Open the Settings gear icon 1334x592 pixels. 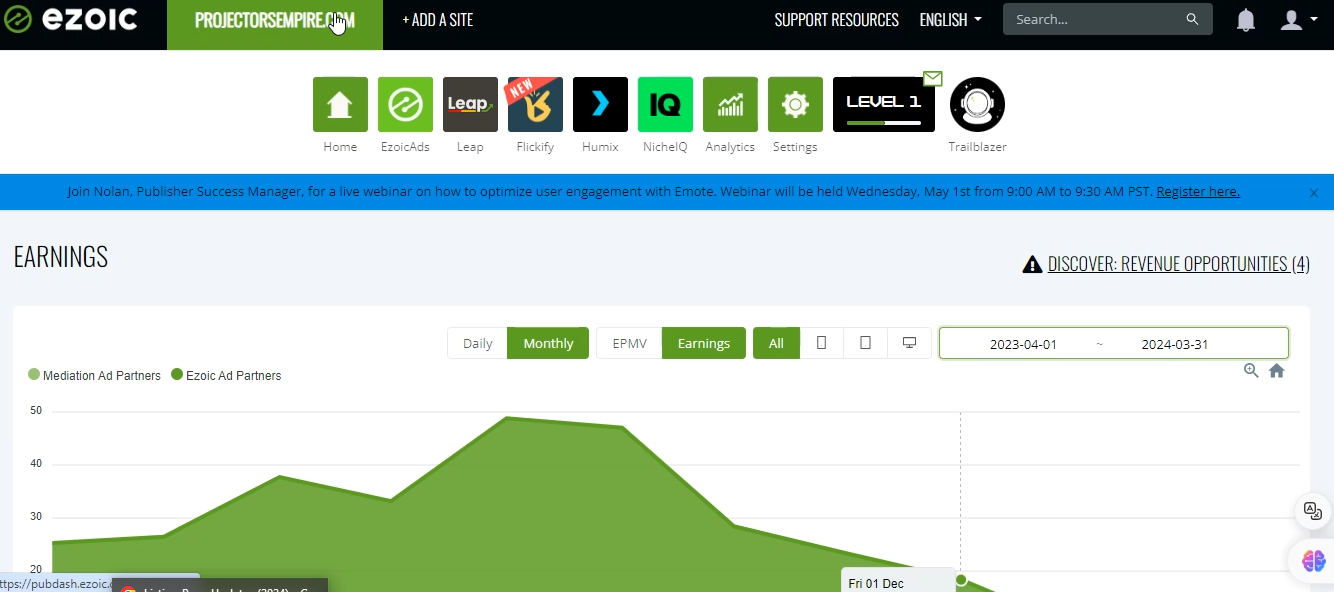click(x=795, y=104)
